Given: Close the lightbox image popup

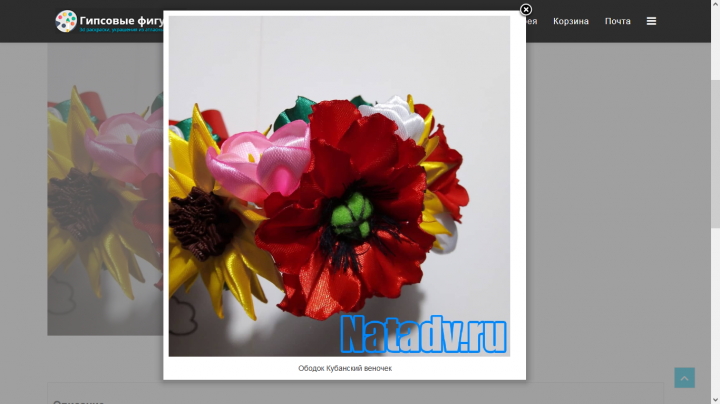Looking at the screenshot, I should tap(526, 10).
